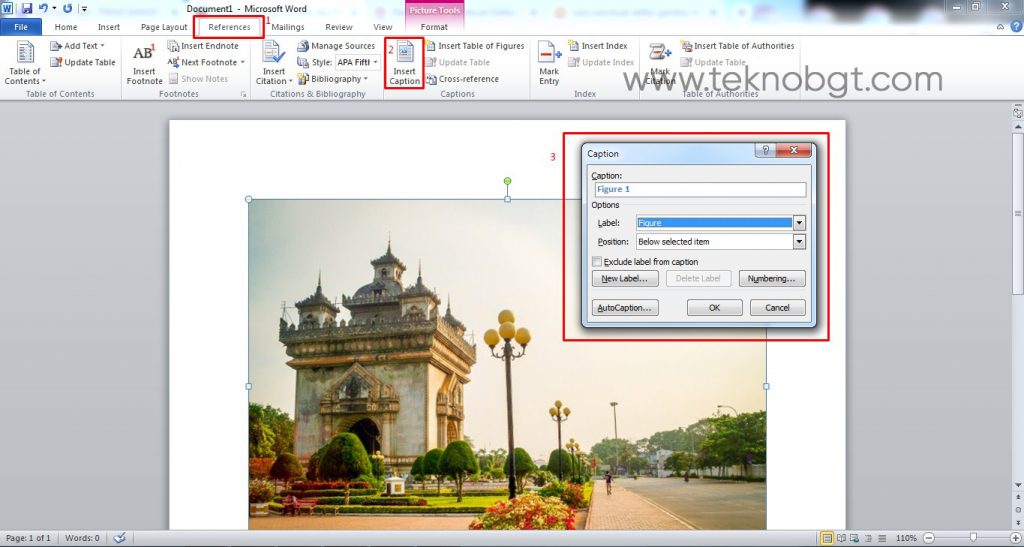Switch to Full Screen Reading view
This screenshot has width=1024, height=547.
842,539
